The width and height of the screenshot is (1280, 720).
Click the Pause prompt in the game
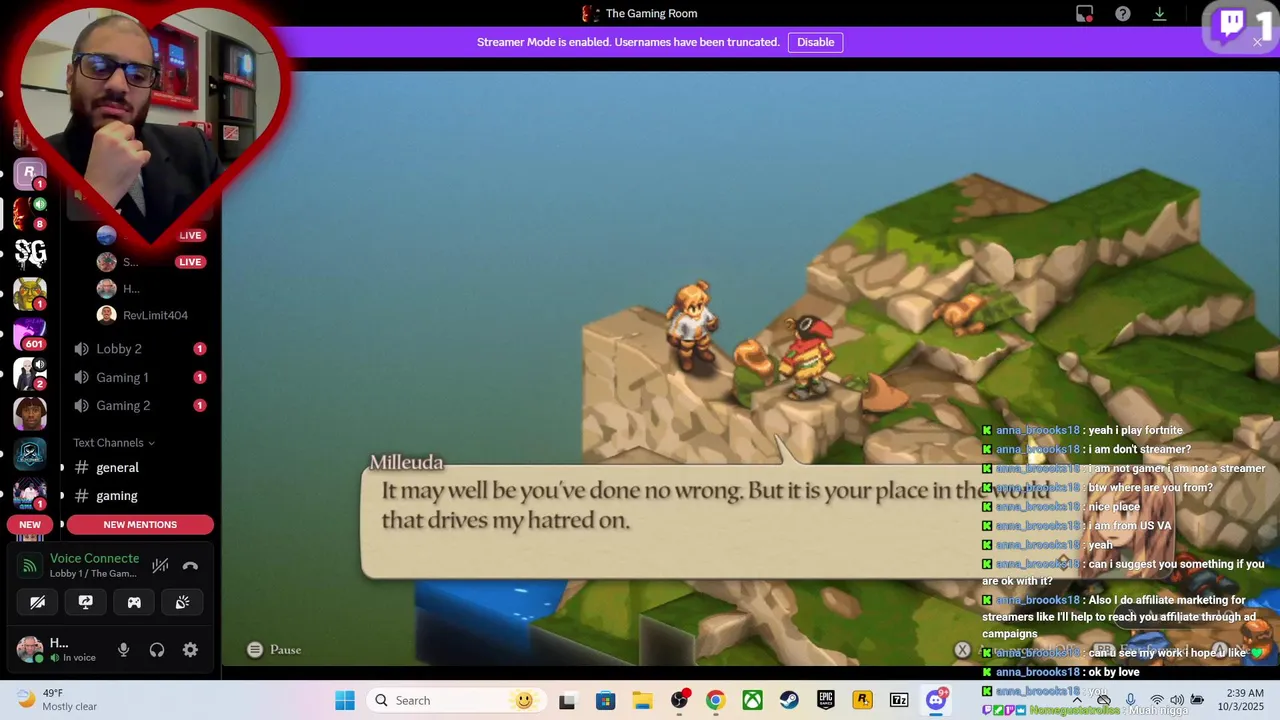click(x=274, y=650)
